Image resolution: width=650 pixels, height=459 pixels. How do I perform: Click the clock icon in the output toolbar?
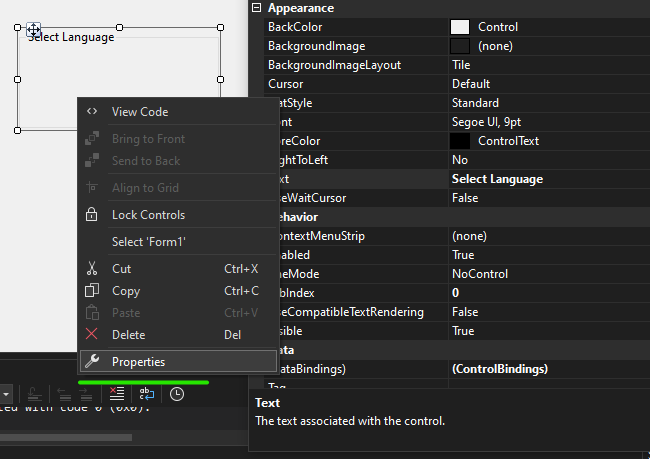pyautogui.click(x=177, y=394)
